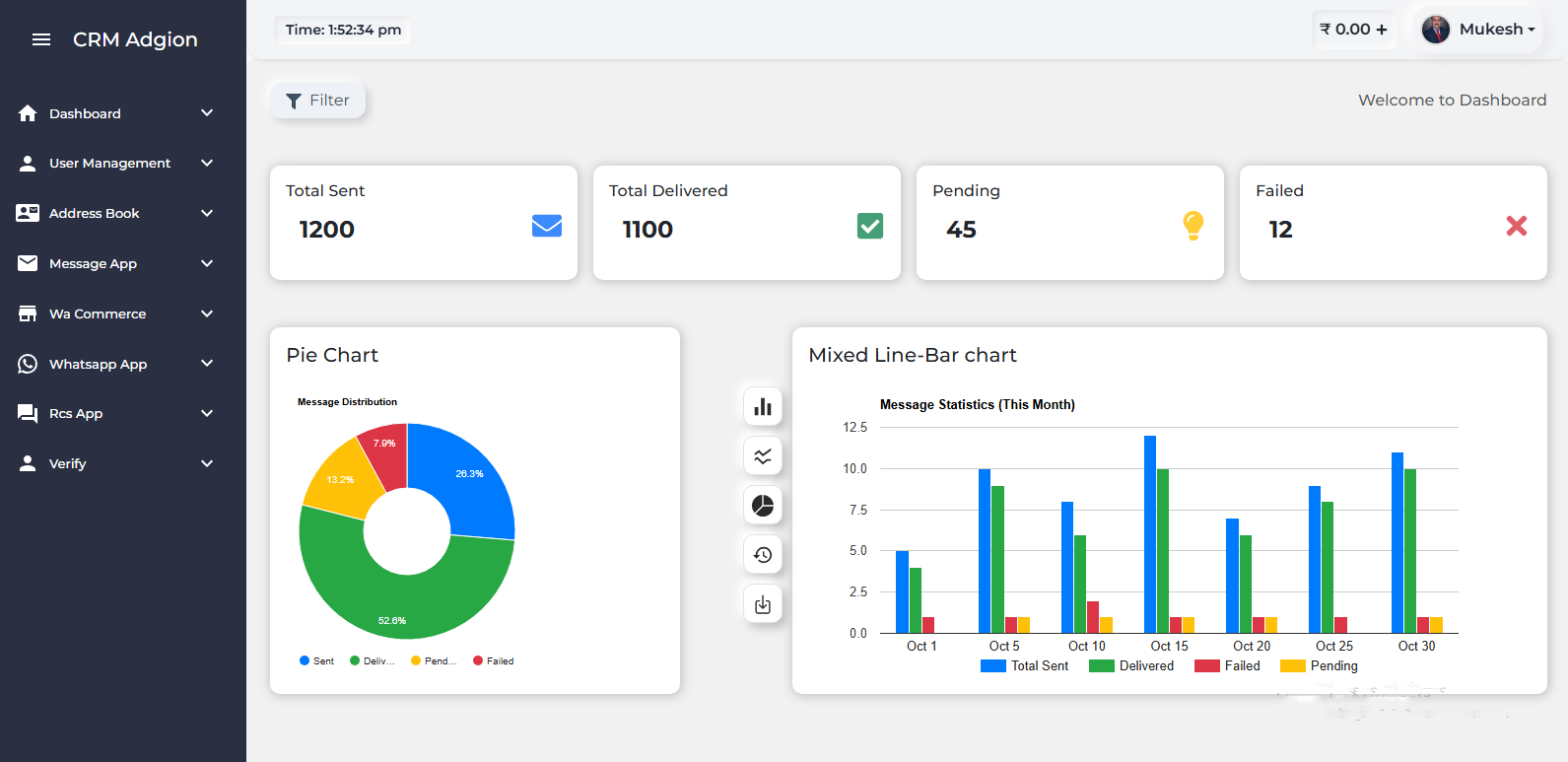The width and height of the screenshot is (1568, 762).
Task: Click the Filter button
Action: click(x=317, y=101)
